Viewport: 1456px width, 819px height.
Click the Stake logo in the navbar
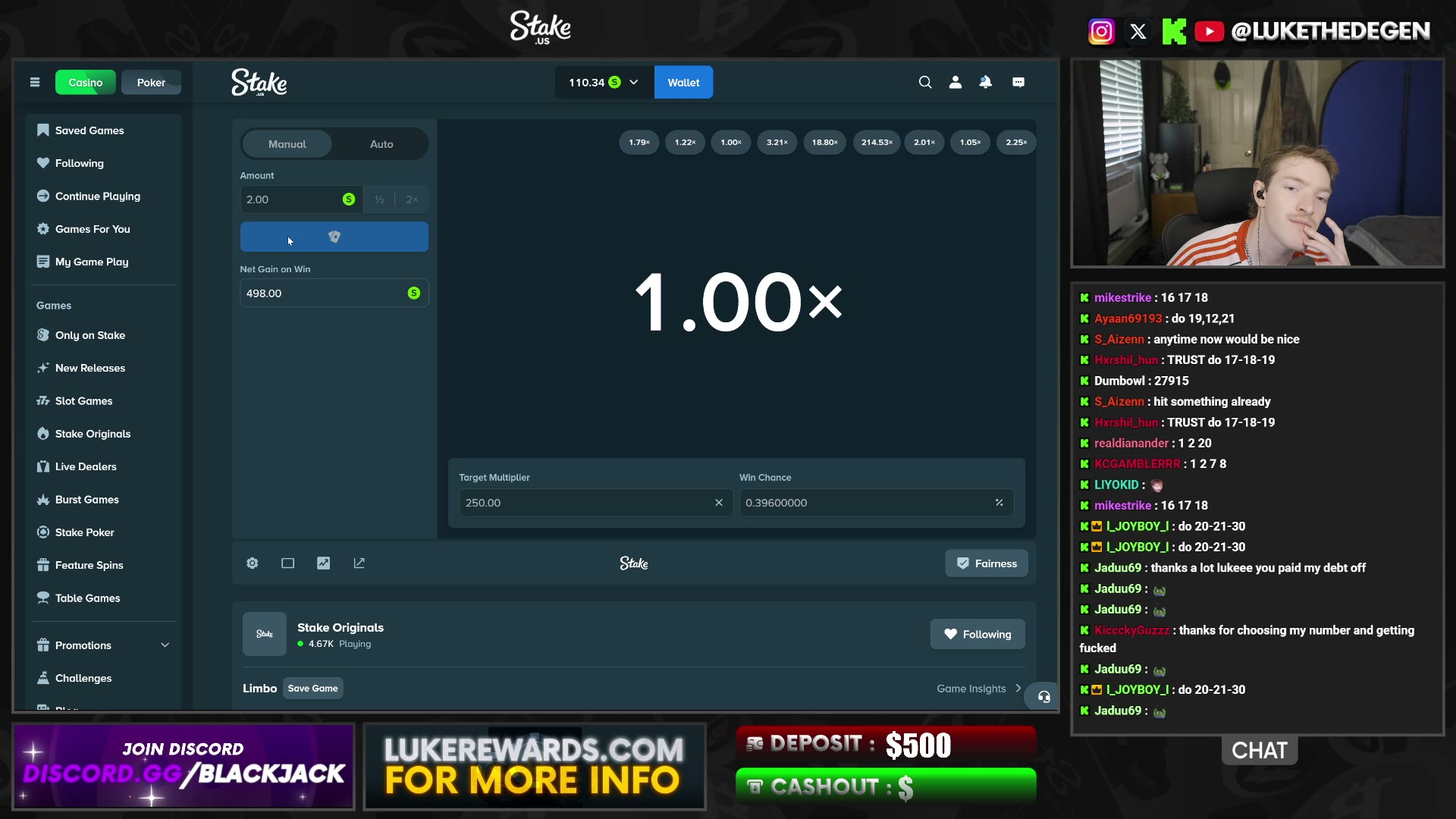[x=259, y=83]
